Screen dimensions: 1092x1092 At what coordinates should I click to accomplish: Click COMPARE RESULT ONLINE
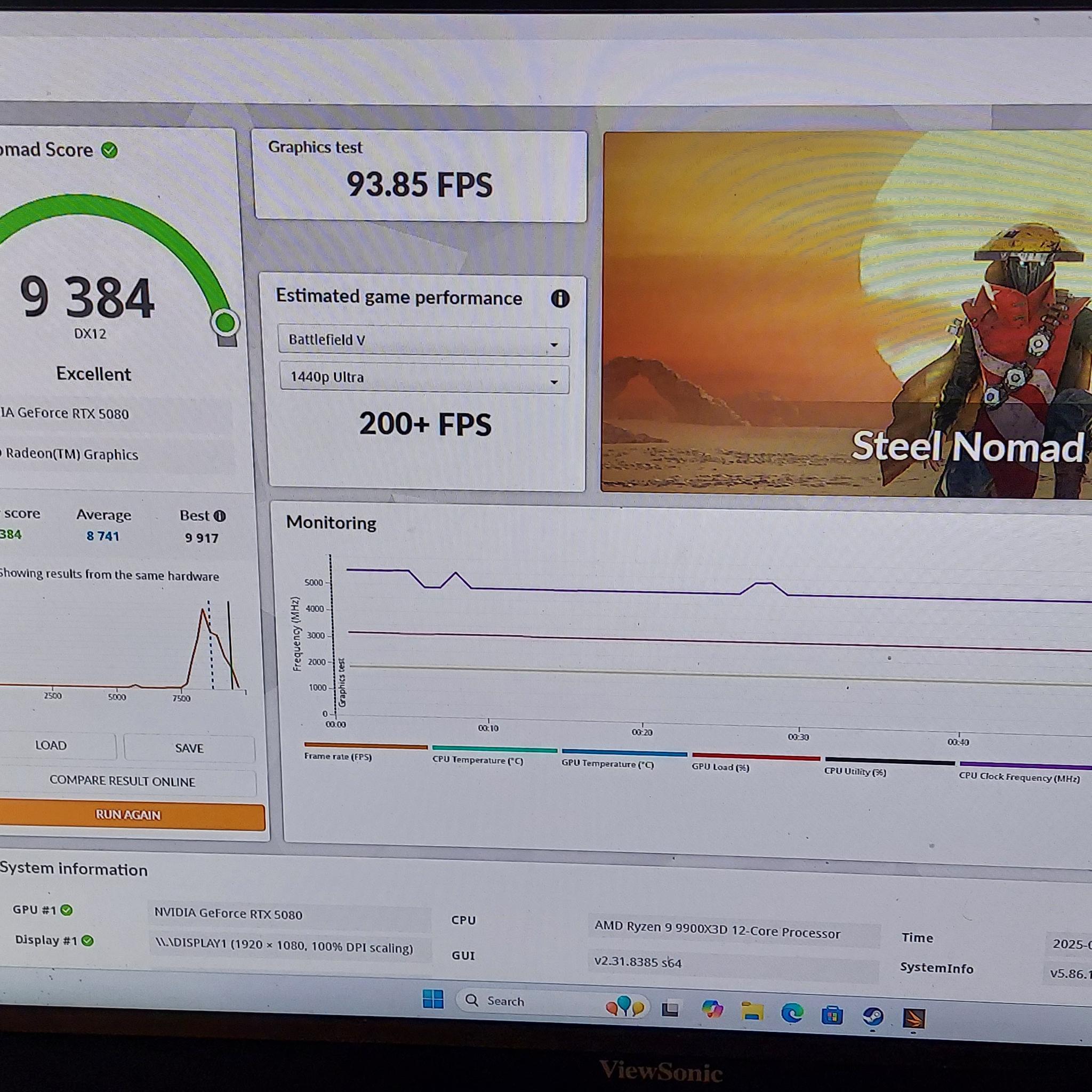pos(123,781)
